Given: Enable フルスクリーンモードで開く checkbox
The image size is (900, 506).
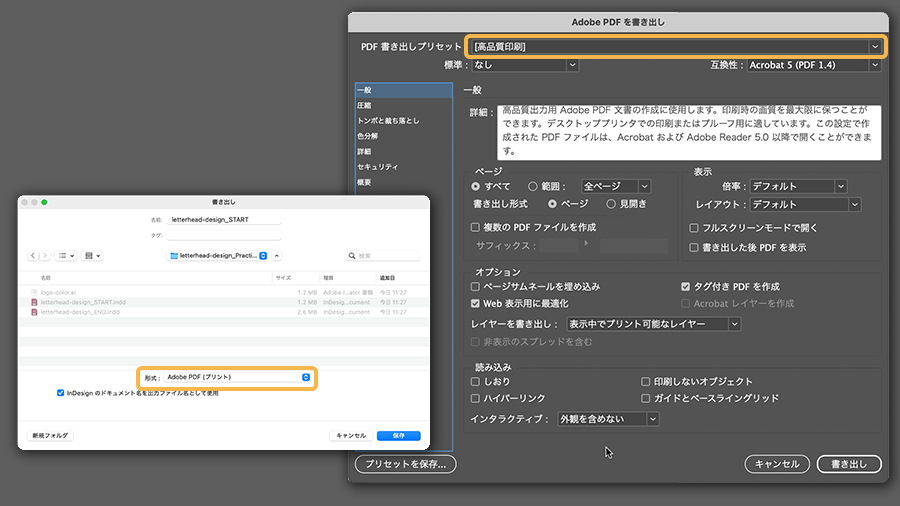Looking at the screenshot, I should tap(693, 228).
